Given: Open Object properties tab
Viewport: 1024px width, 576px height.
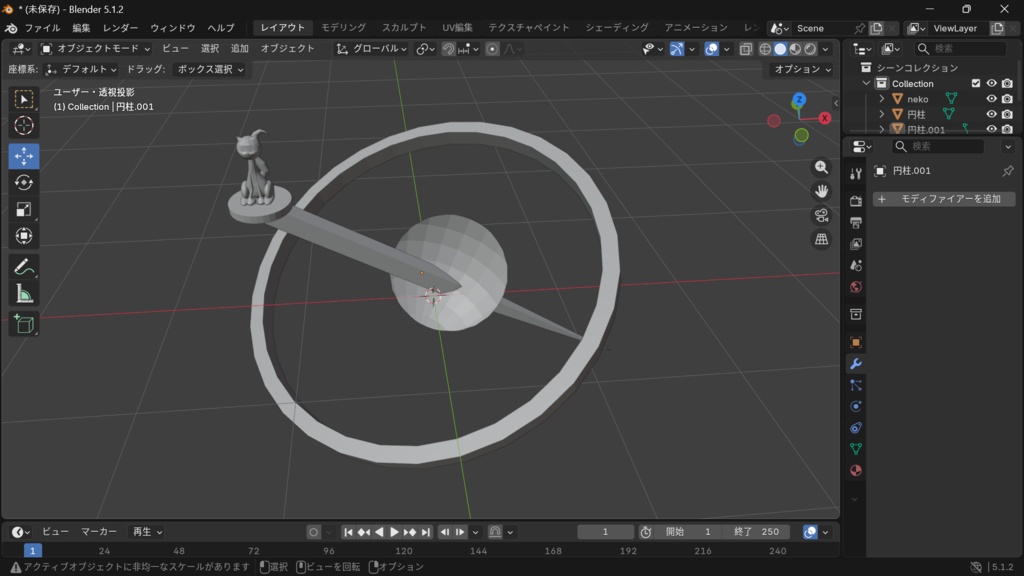Looking at the screenshot, I should pos(856,342).
